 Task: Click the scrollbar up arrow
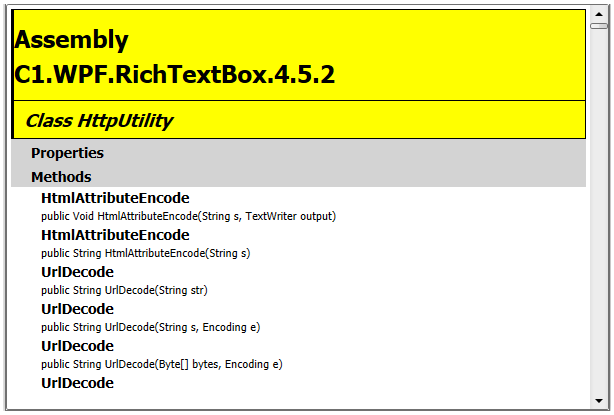[x=599, y=14]
